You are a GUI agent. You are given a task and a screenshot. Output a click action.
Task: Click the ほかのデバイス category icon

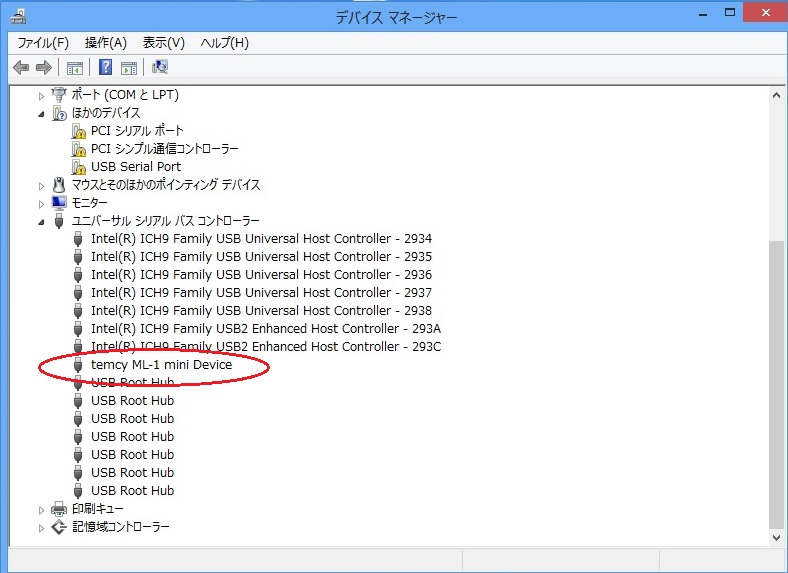pos(59,113)
